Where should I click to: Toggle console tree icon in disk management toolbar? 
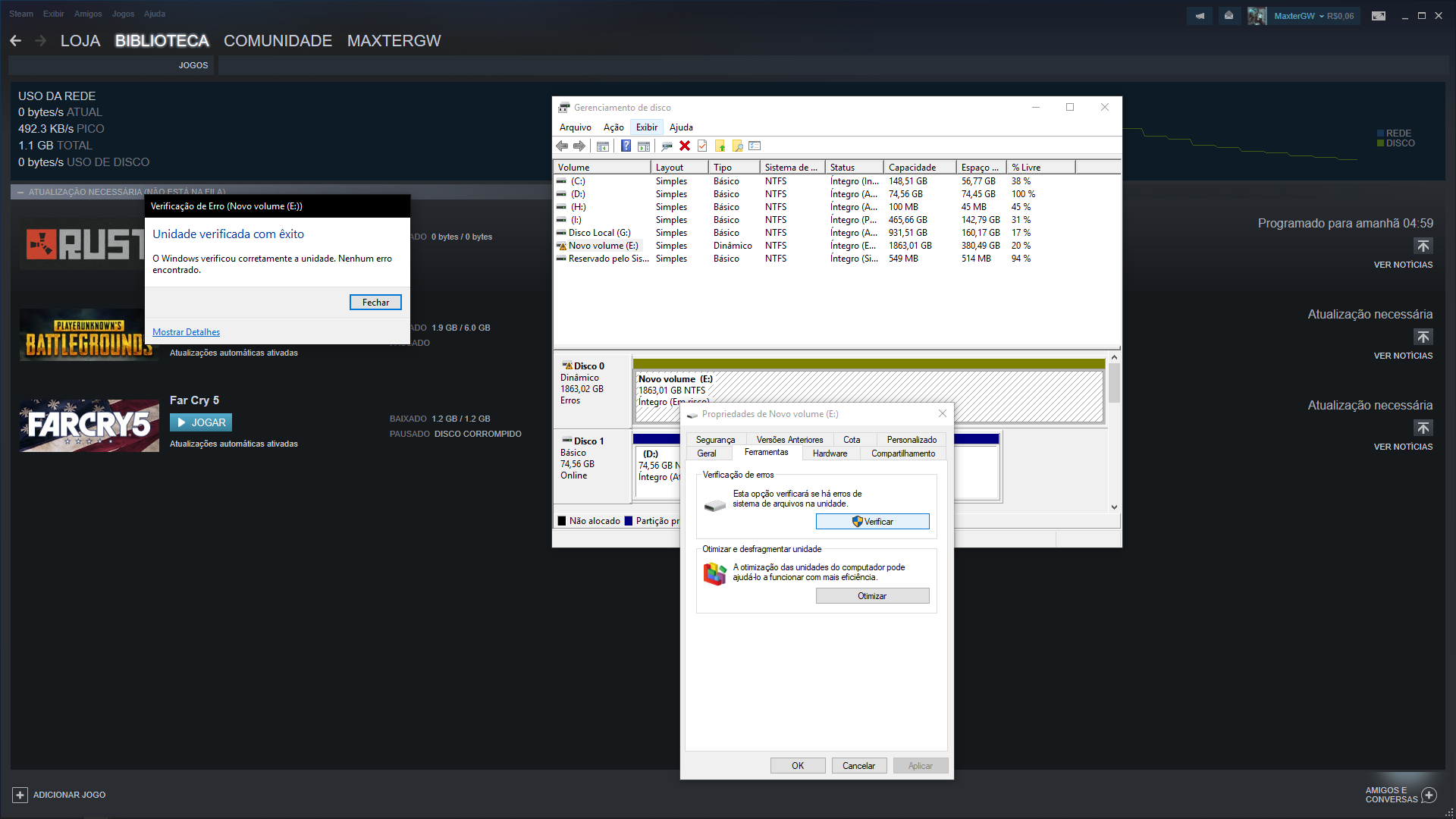click(603, 146)
